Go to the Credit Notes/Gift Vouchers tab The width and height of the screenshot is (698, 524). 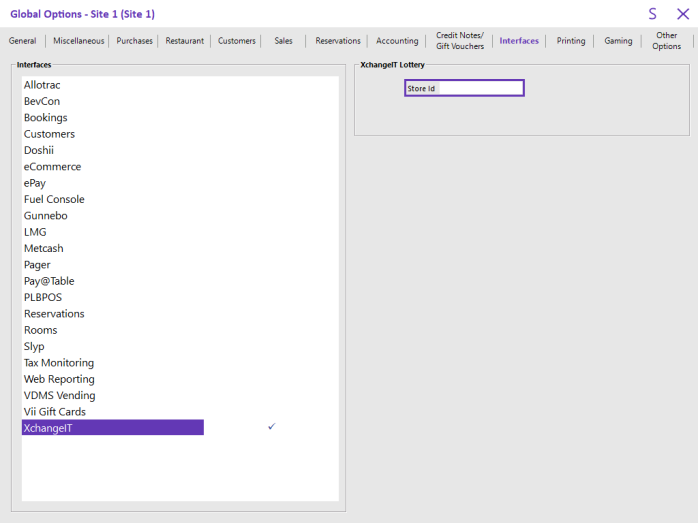click(459, 41)
